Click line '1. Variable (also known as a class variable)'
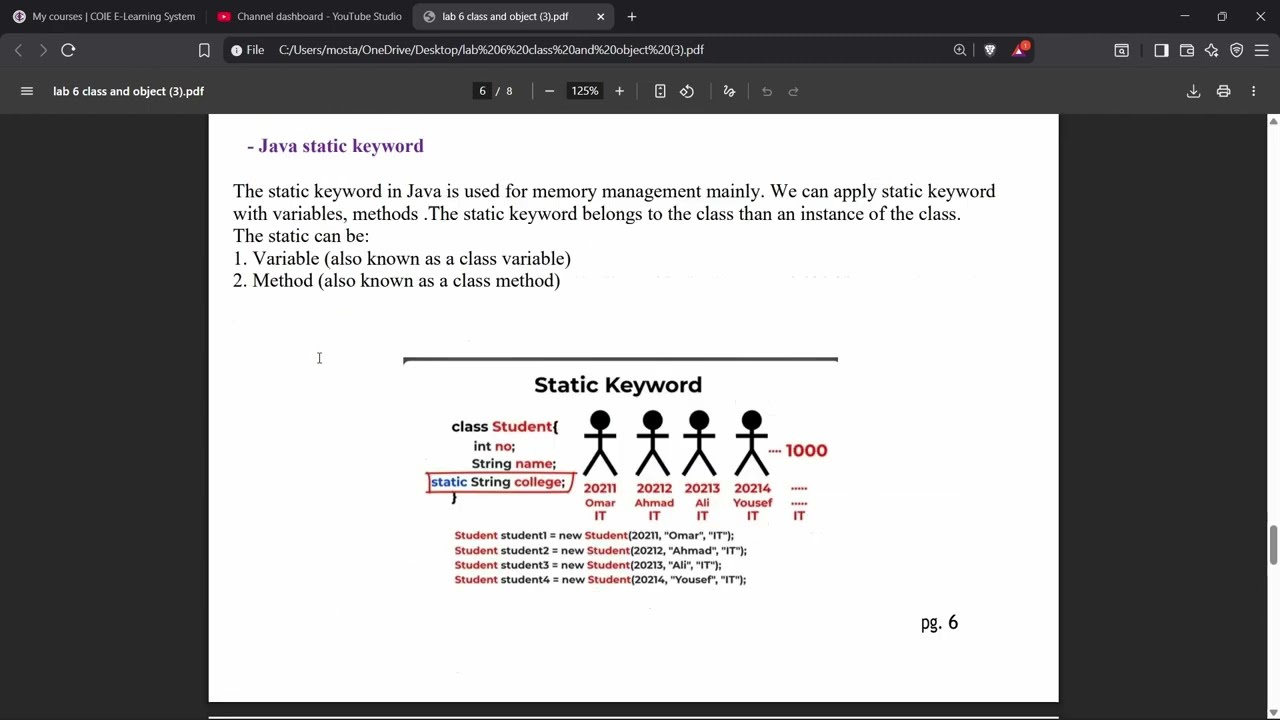1280x720 pixels. tap(402, 258)
